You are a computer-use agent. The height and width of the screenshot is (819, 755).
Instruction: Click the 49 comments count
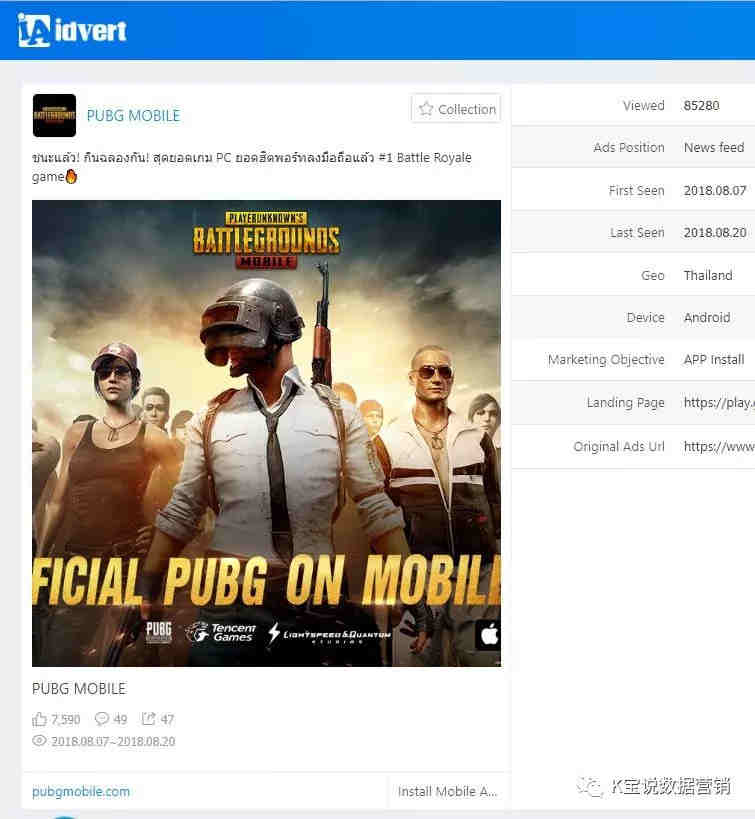tap(120, 720)
